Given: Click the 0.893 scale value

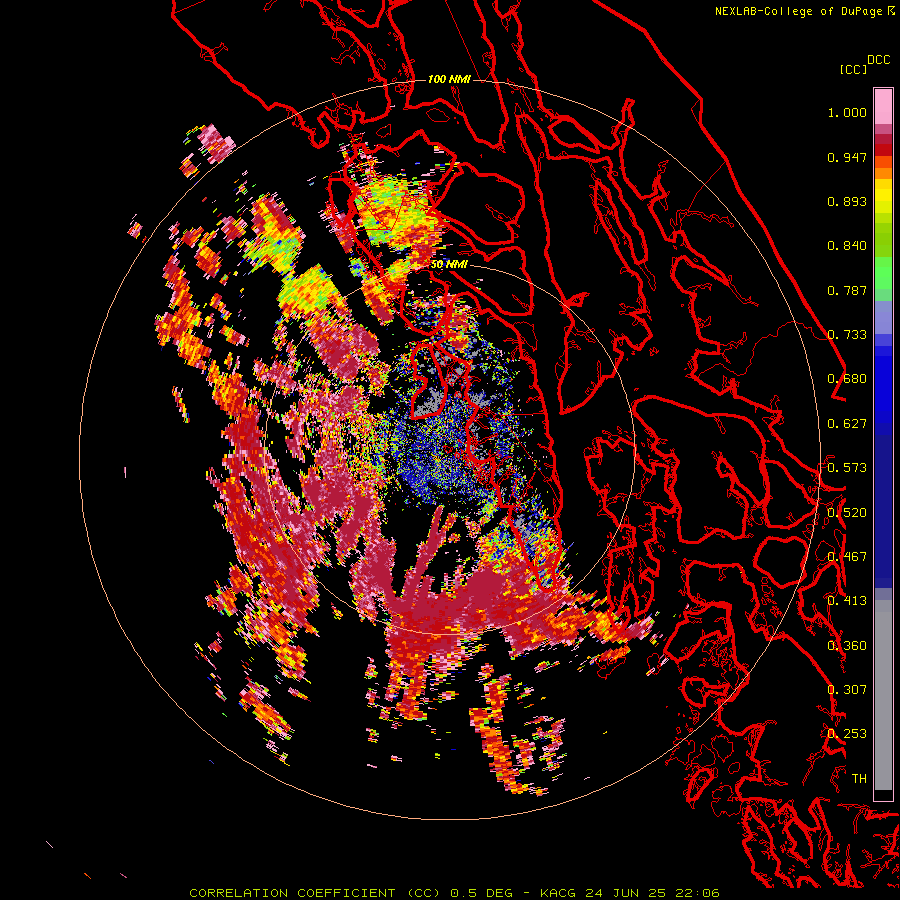Looking at the screenshot, I should coord(847,201).
